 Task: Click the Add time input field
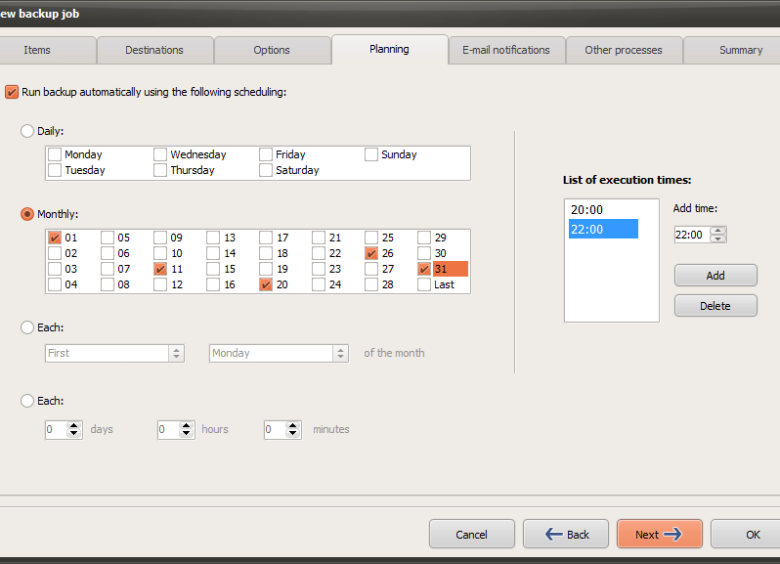click(x=690, y=235)
